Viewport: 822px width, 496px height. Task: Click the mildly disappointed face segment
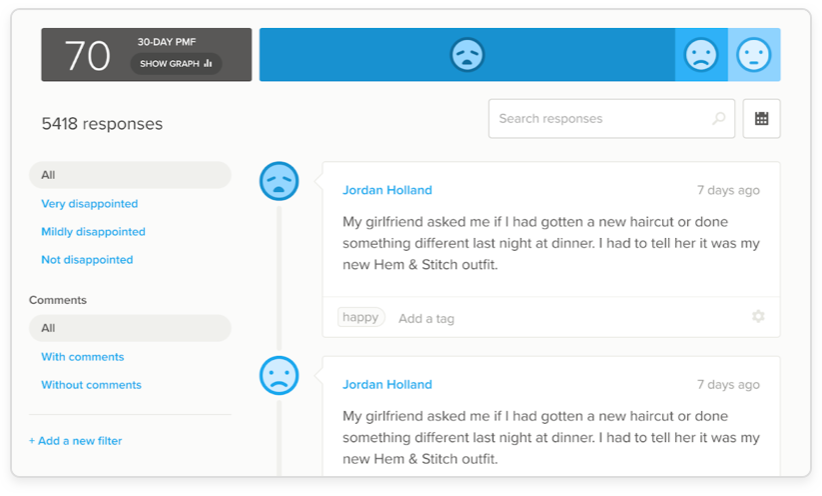701,54
